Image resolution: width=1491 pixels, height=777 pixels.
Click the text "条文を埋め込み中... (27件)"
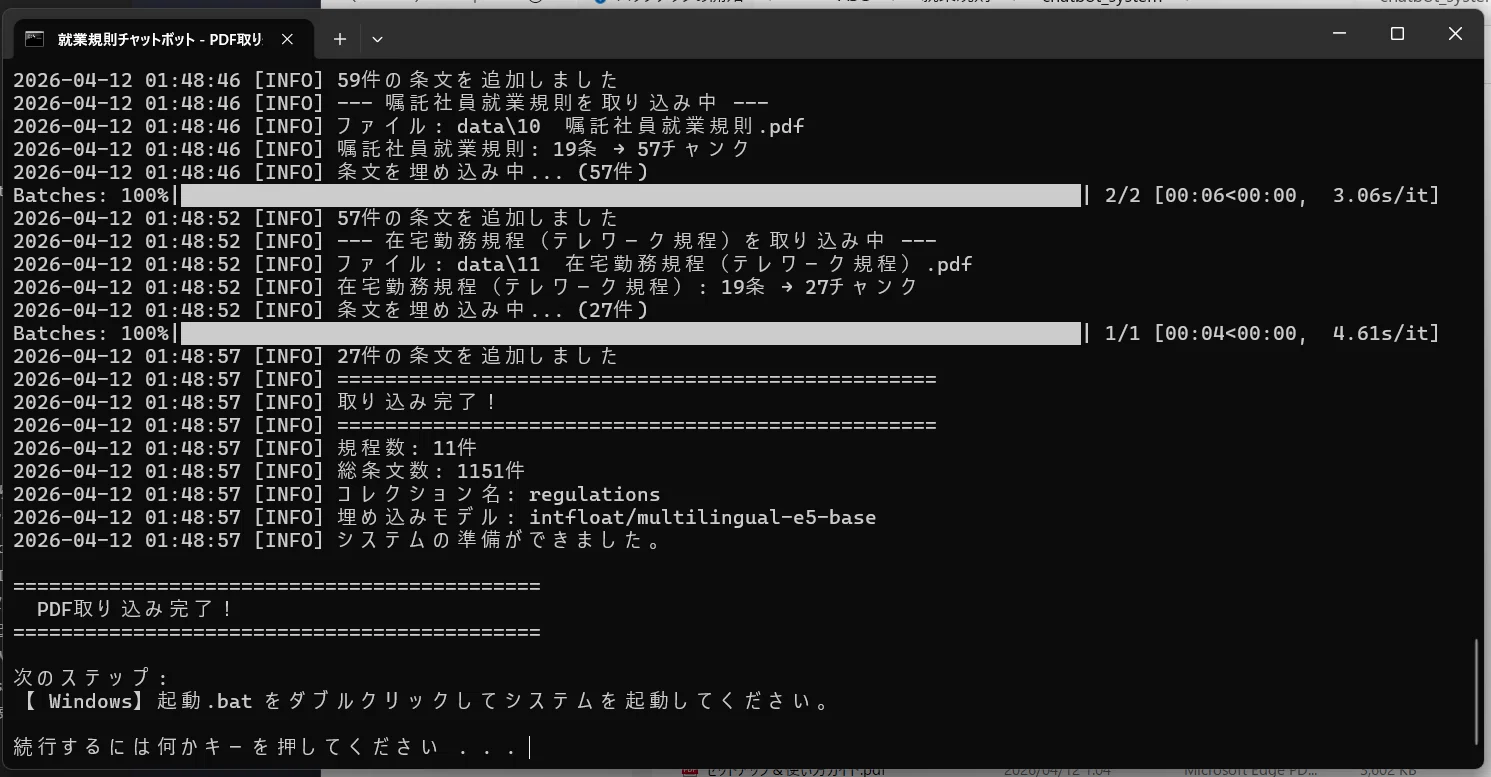pos(493,310)
